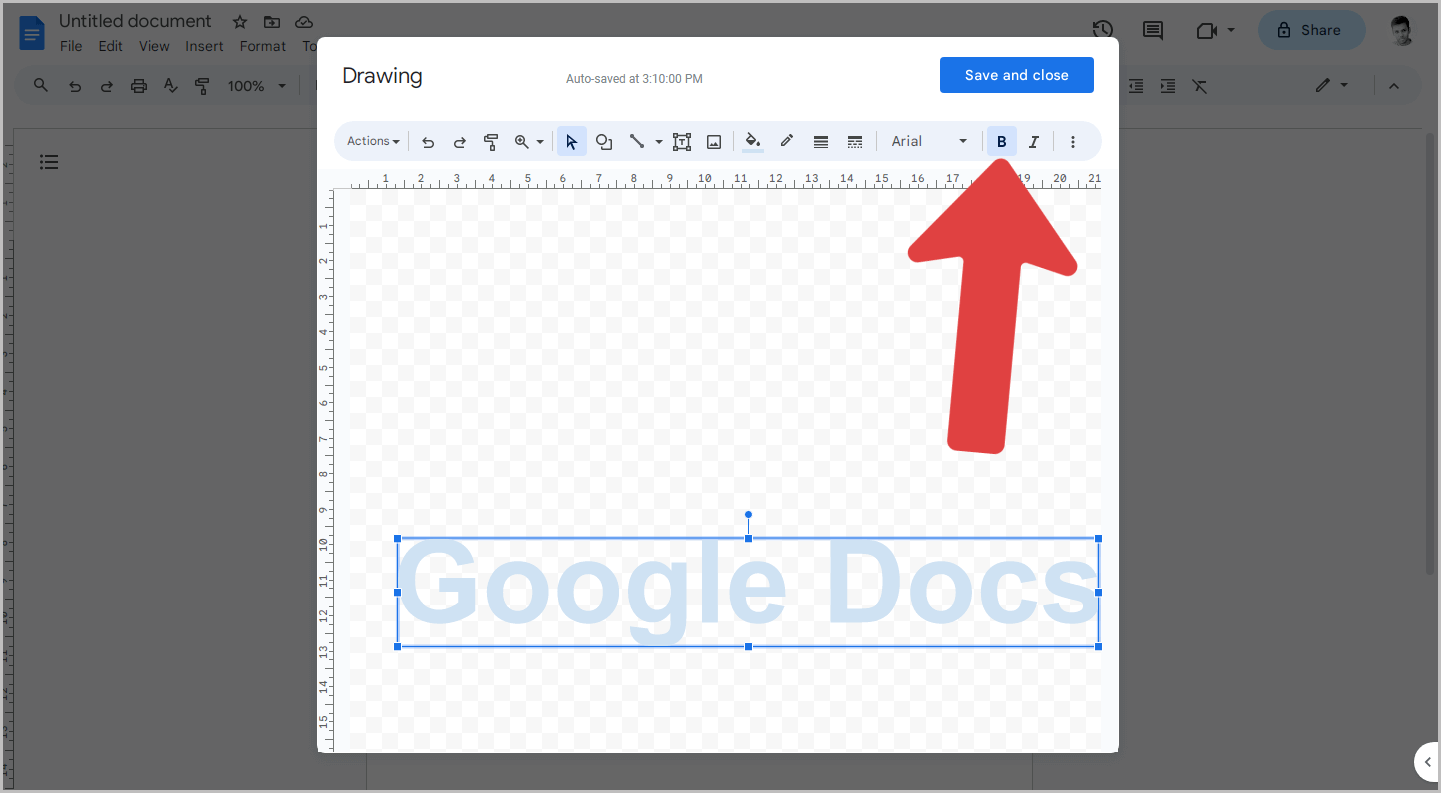The width and height of the screenshot is (1441, 793).
Task: Open the File menu
Action: [x=71, y=46]
